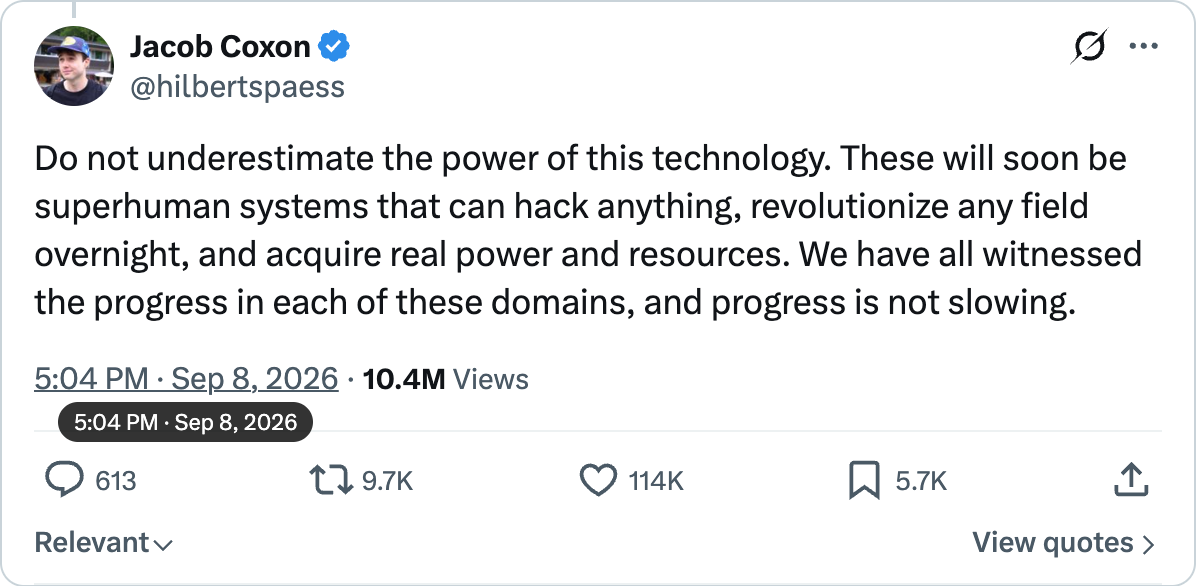Click the 10.4M Views count
1196x586 pixels.
point(445,378)
